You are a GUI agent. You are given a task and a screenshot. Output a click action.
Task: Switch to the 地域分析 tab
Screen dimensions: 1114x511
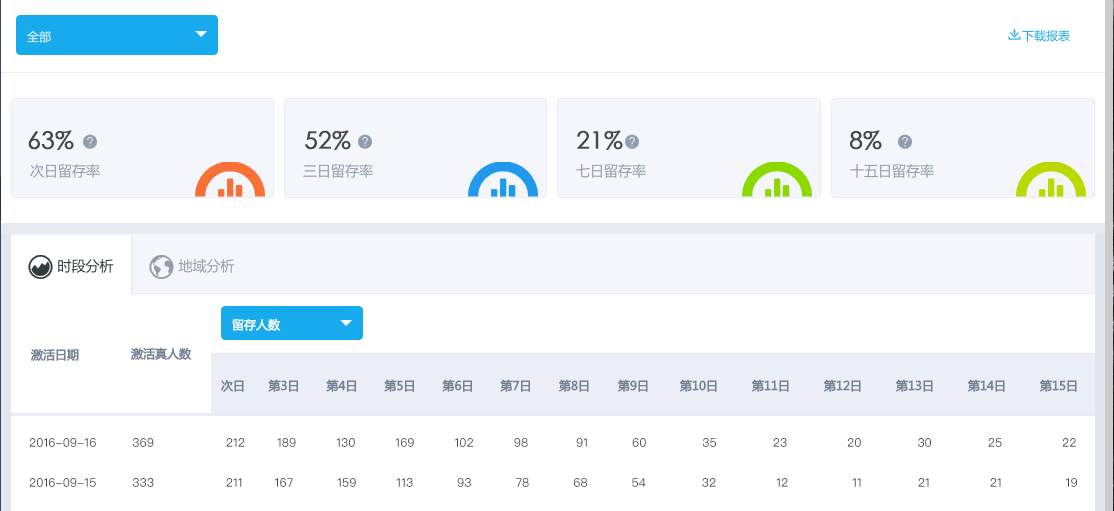point(192,267)
